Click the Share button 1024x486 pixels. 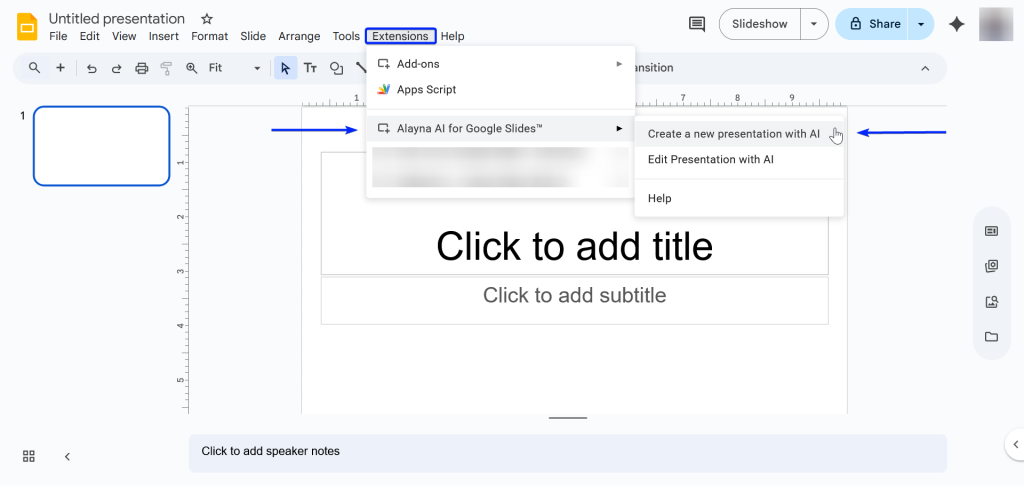tap(873, 24)
